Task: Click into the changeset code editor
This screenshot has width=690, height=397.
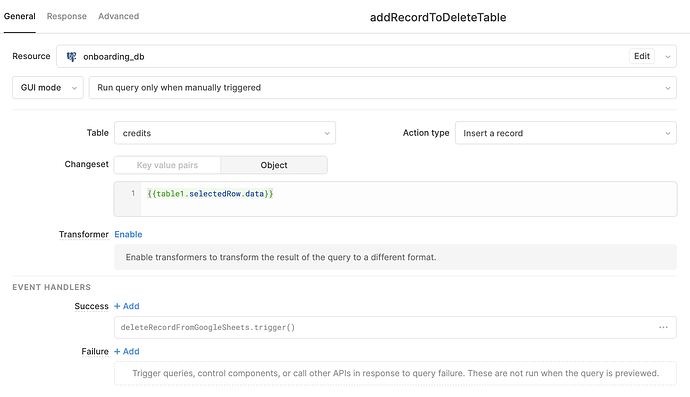Action: [x=395, y=199]
